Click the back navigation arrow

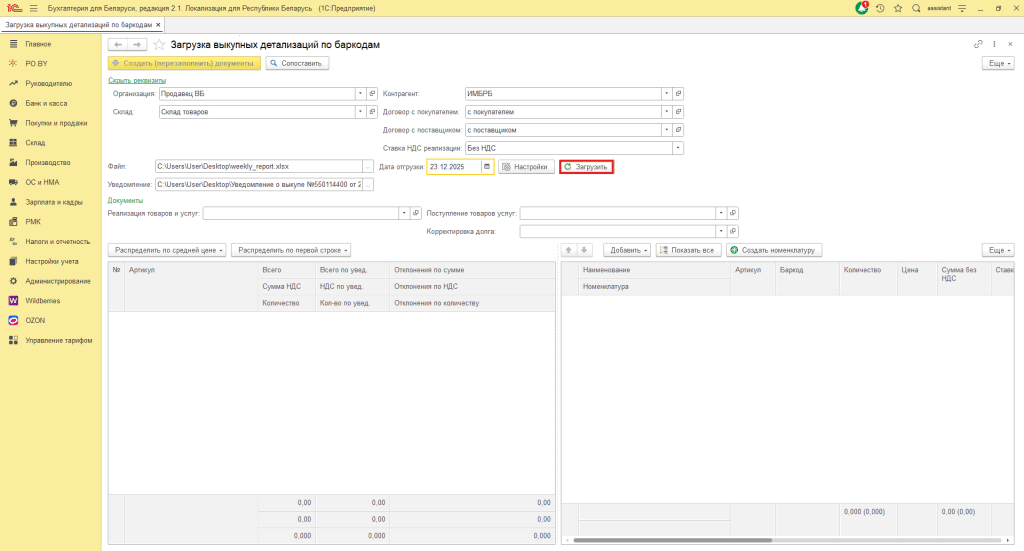(117, 45)
